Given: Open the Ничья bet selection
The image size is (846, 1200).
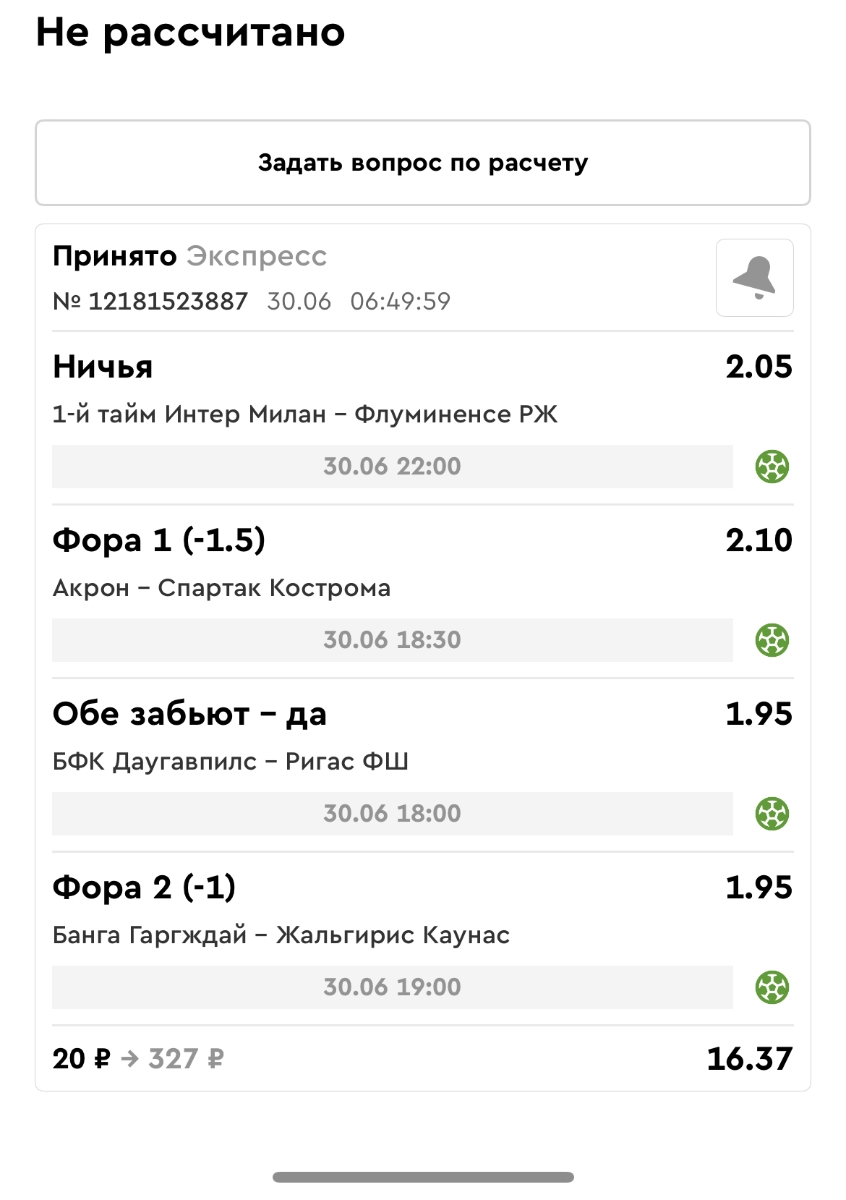Looking at the screenshot, I should (103, 367).
